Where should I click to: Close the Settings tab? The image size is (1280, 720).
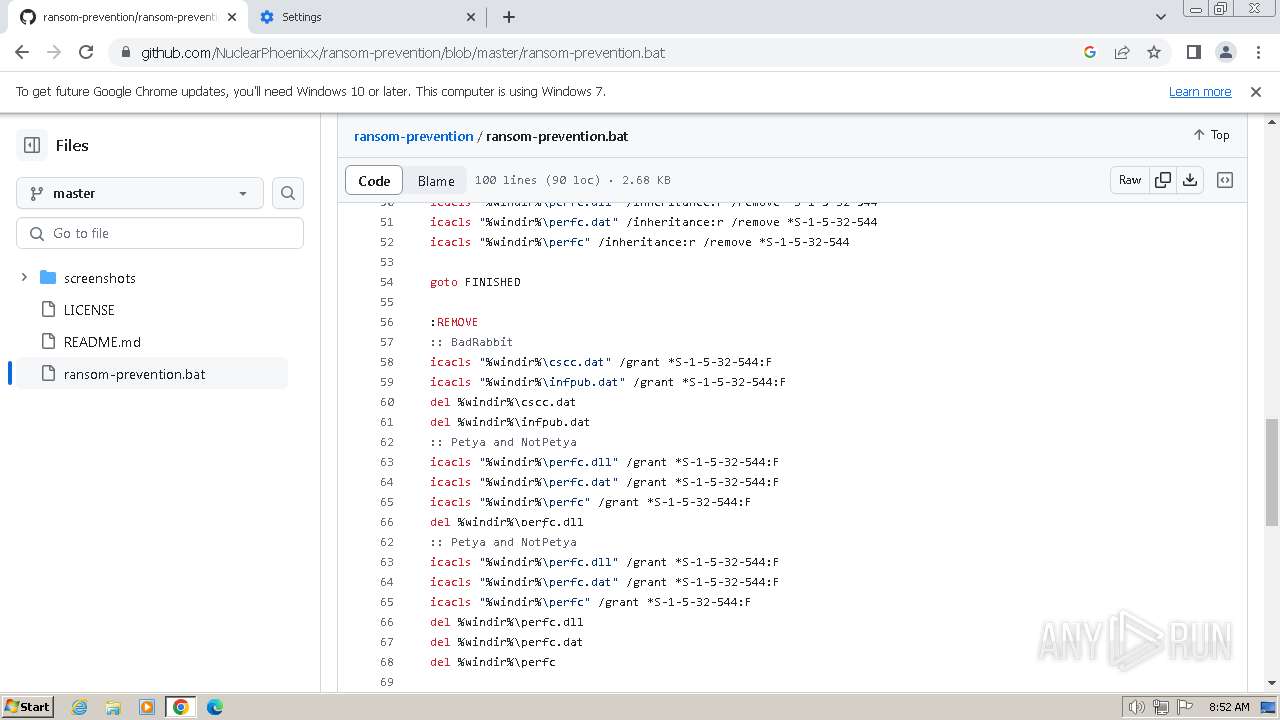coord(471,17)
